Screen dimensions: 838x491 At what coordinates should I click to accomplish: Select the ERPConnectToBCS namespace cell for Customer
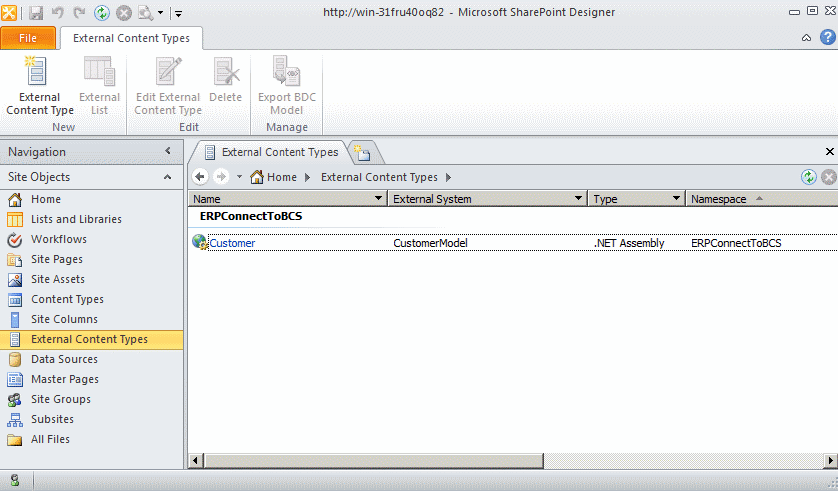tap(736, 243)
